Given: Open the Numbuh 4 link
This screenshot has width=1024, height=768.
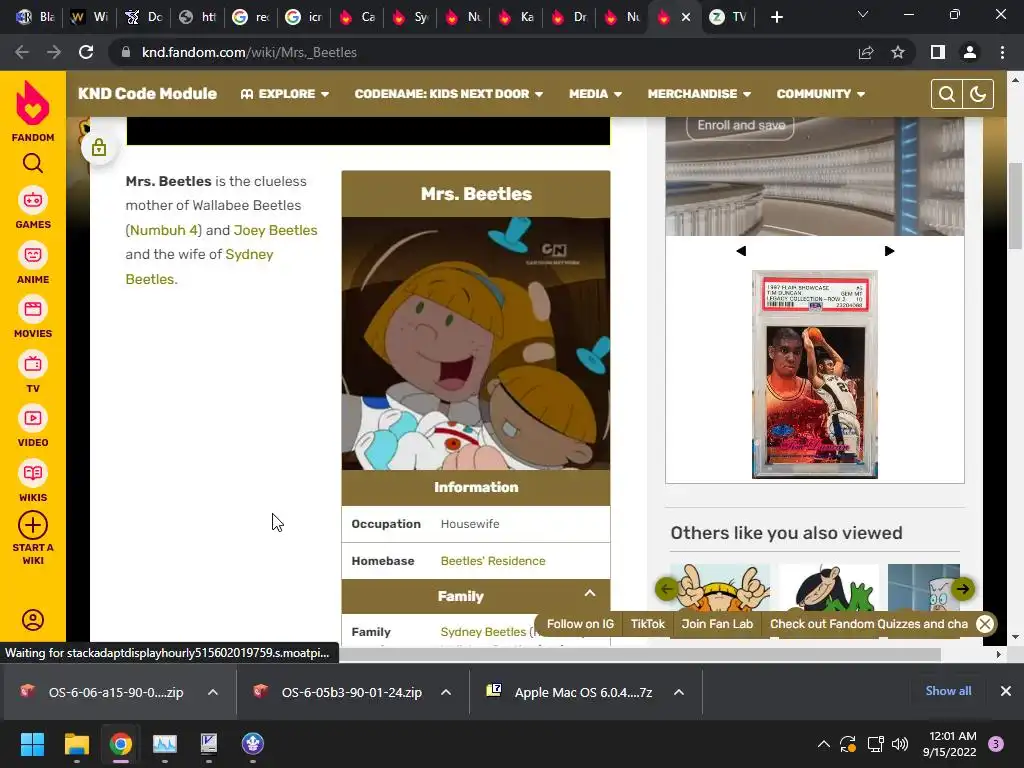Looking at the screenshot, I should [163, 230].
